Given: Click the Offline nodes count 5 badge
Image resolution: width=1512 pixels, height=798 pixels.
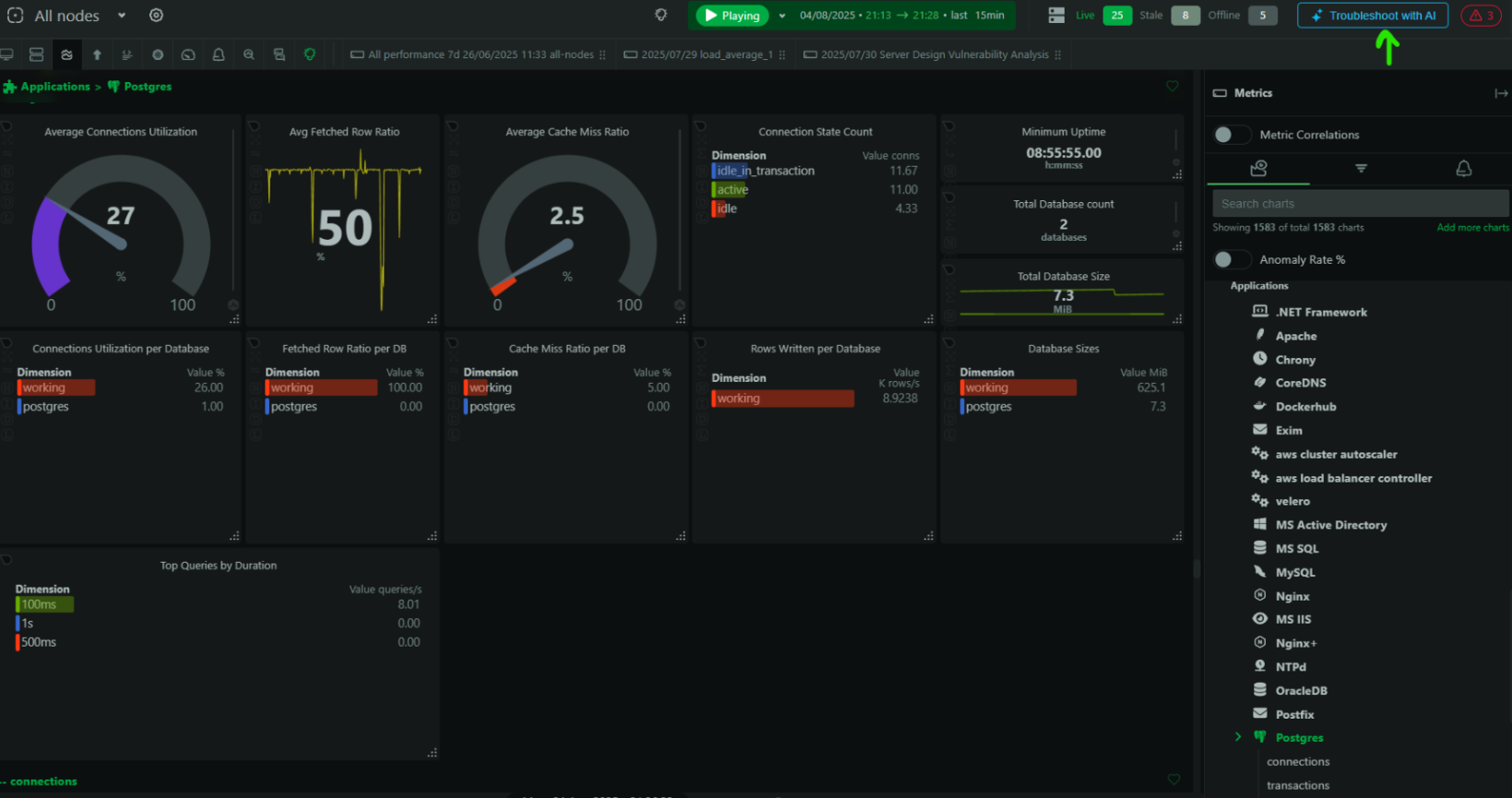Looking at the screenshot, I should 1263,15.
